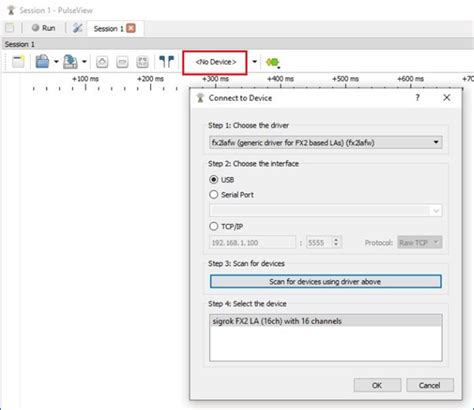Click the zoom-to-fit toolbar icon

[x=142, y=62]
